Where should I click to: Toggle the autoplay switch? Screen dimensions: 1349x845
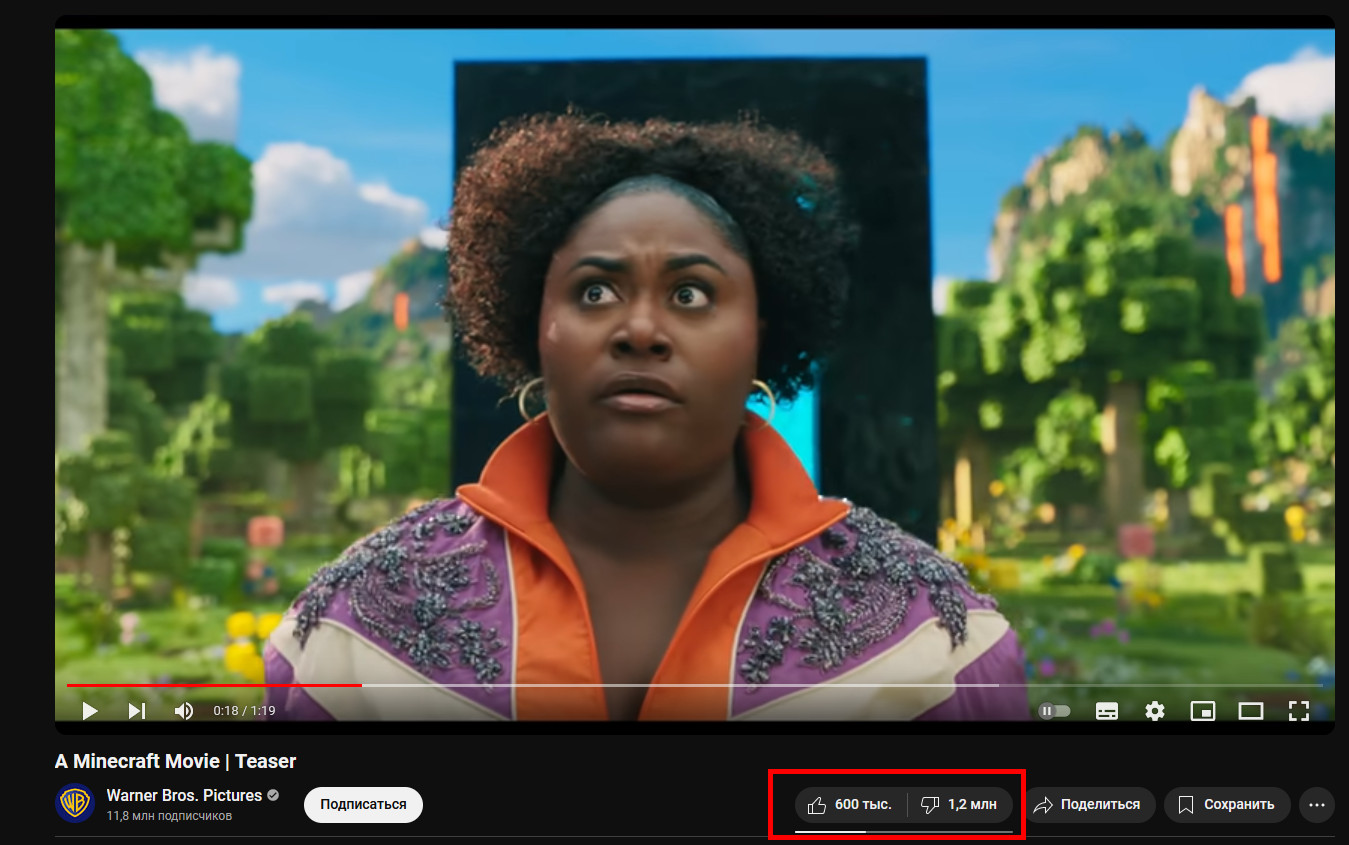click(1054, 711)
